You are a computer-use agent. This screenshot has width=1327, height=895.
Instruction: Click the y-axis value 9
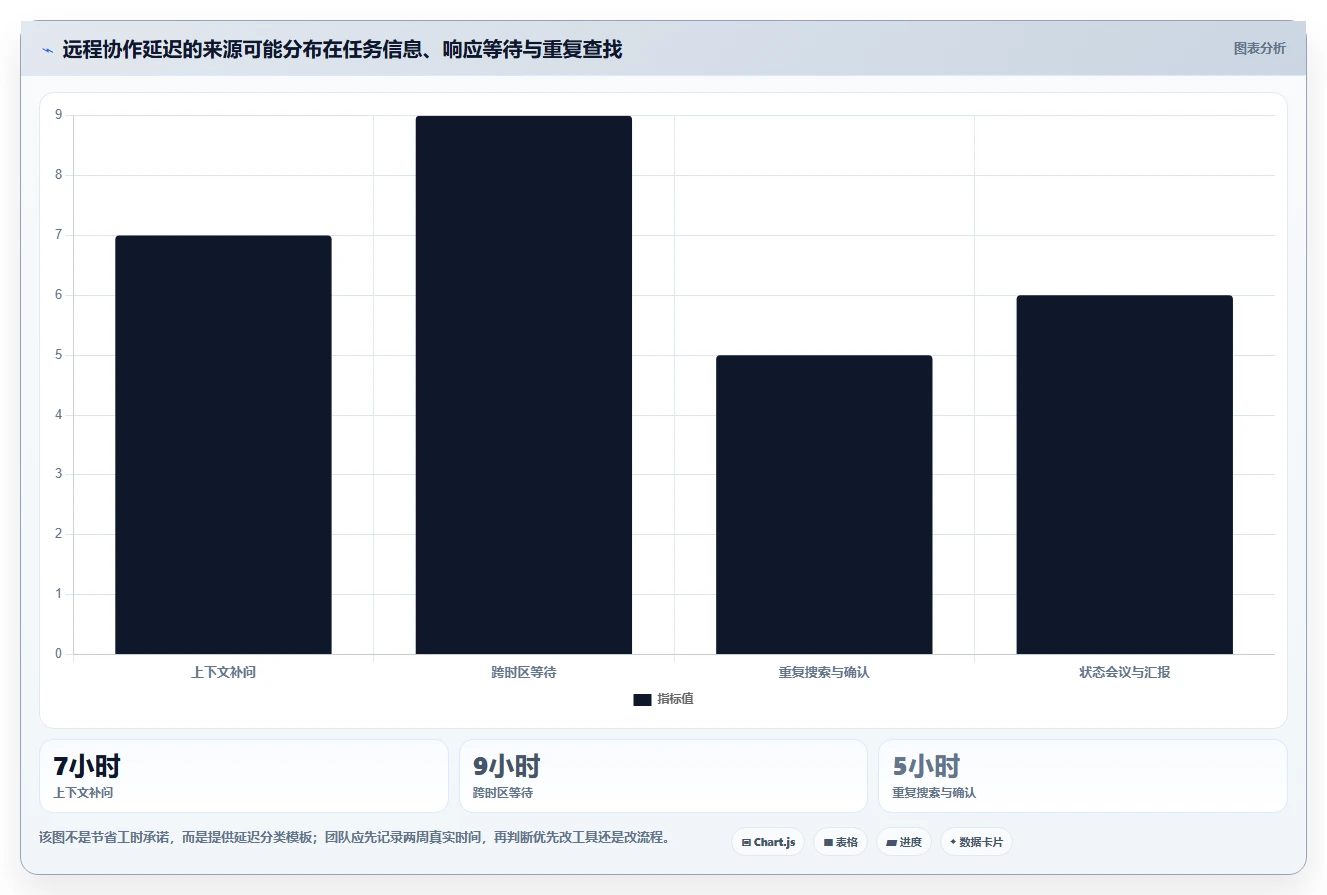58,115
